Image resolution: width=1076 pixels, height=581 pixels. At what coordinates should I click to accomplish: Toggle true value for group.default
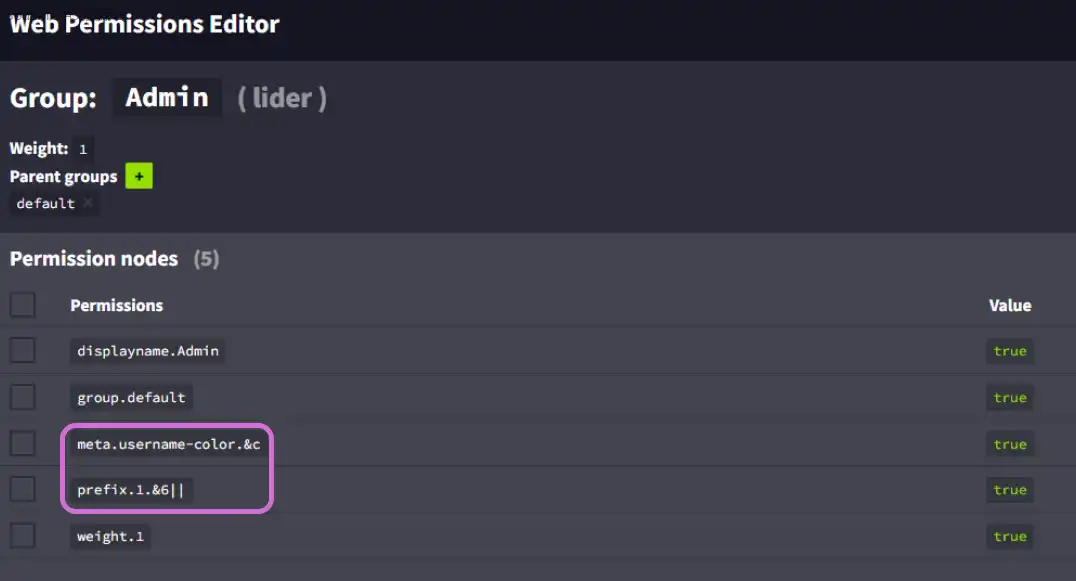pyautogui.click(x=1009, y=397)
